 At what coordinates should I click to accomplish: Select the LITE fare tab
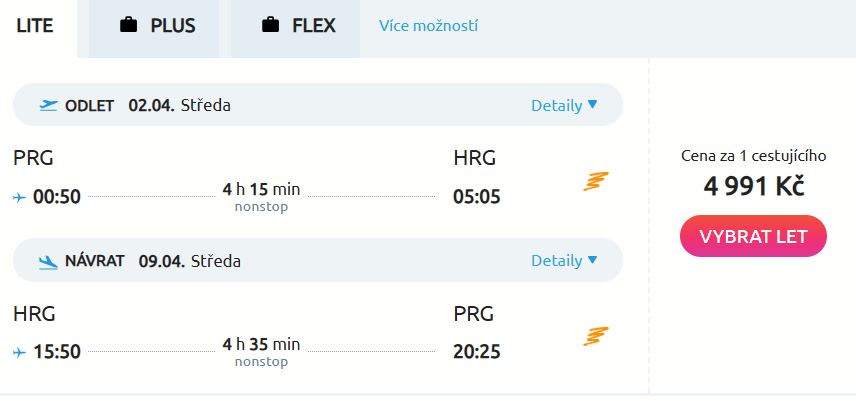click(36, 26)
